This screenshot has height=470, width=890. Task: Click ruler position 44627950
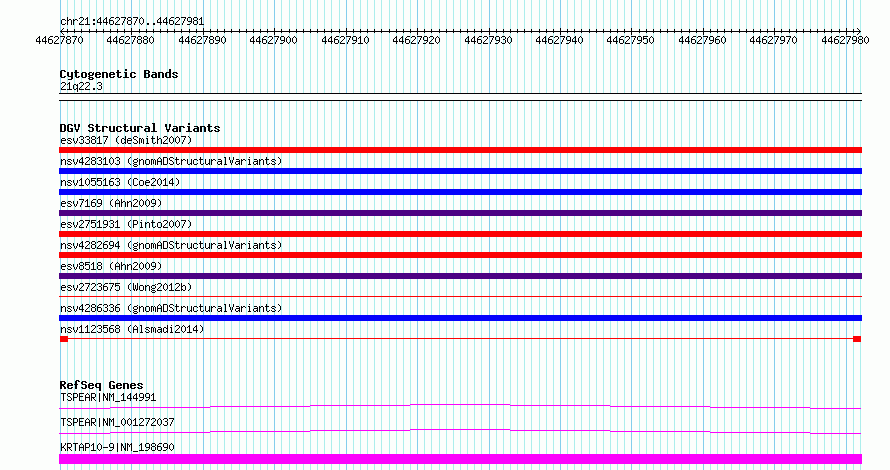[x=630, y=40]
